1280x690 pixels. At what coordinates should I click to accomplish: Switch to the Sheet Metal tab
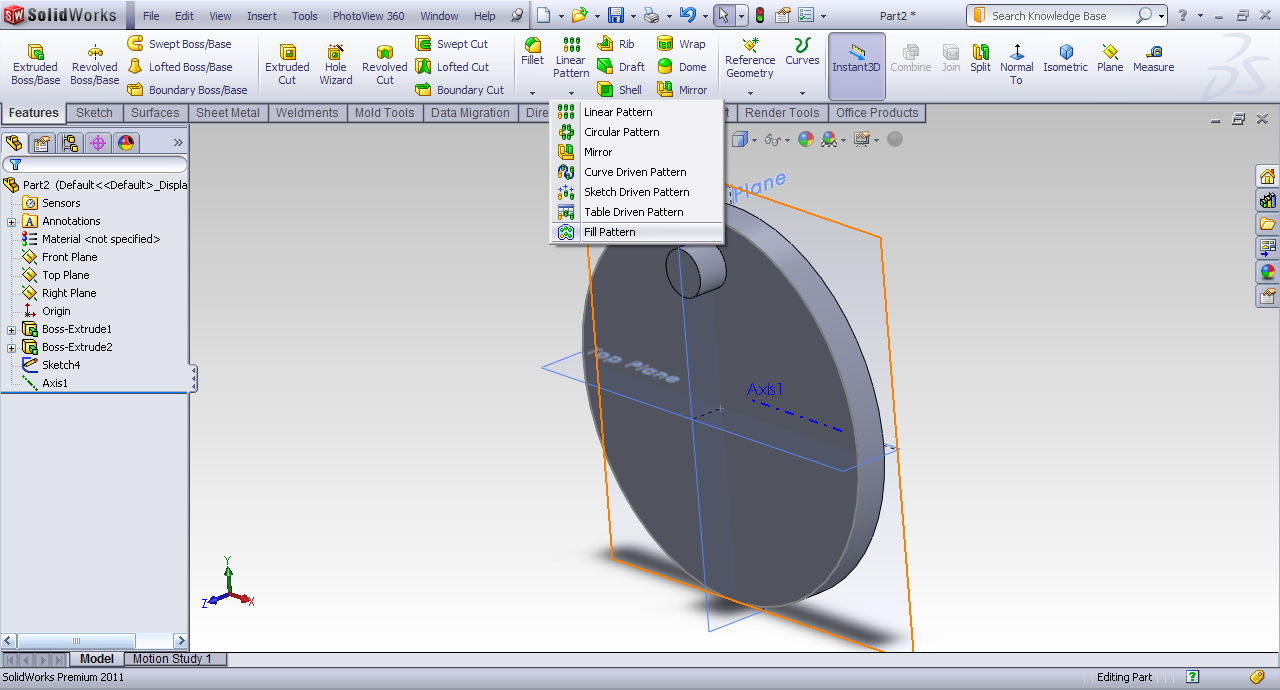click(x=228, y=113)
